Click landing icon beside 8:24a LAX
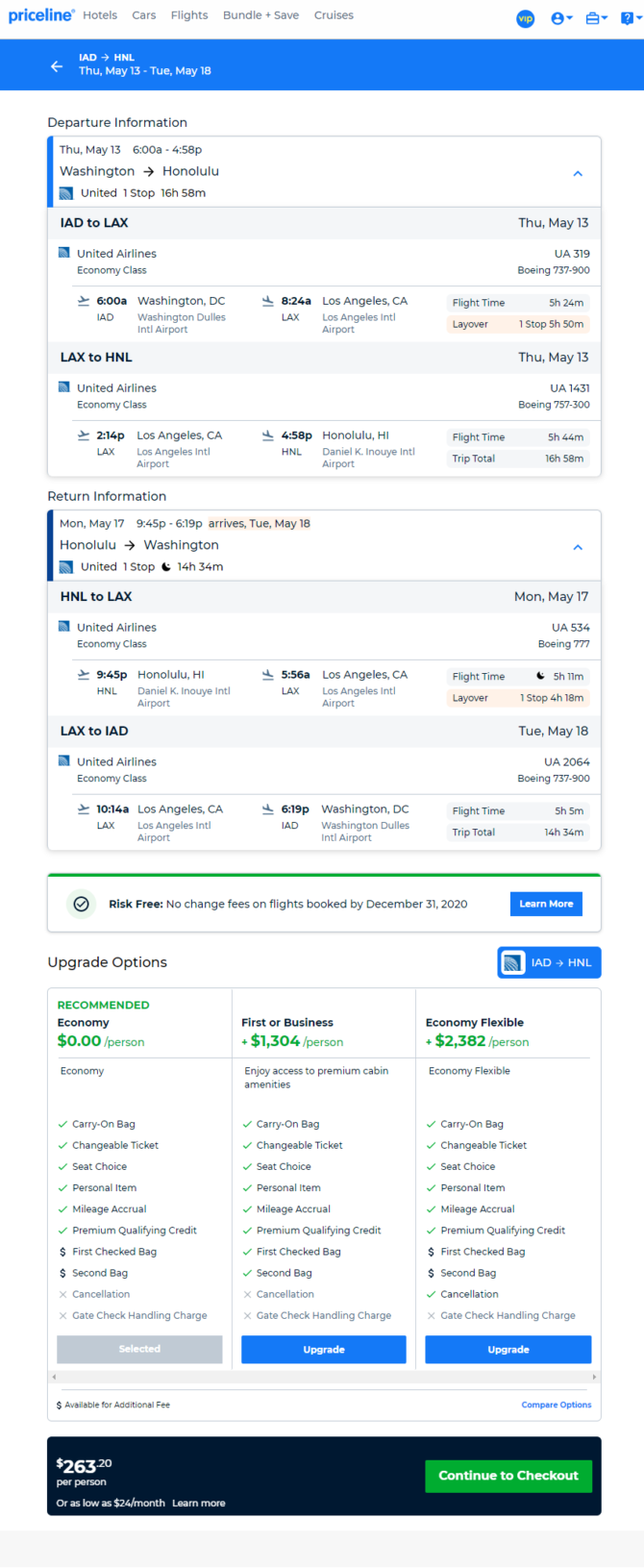 [268, 301]
